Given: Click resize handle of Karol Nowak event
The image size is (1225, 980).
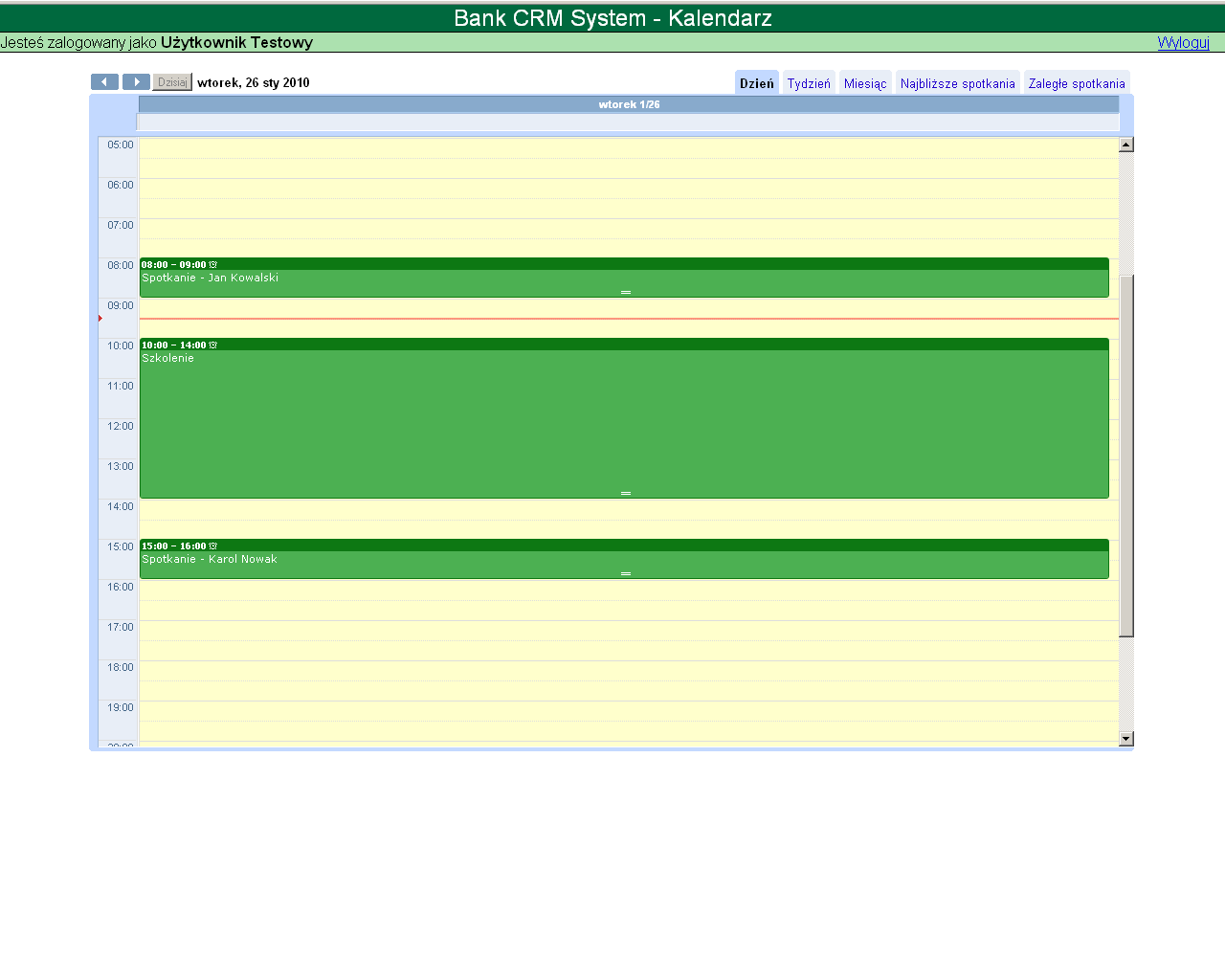Looking at the screenshot, I should tap(626, 573).
